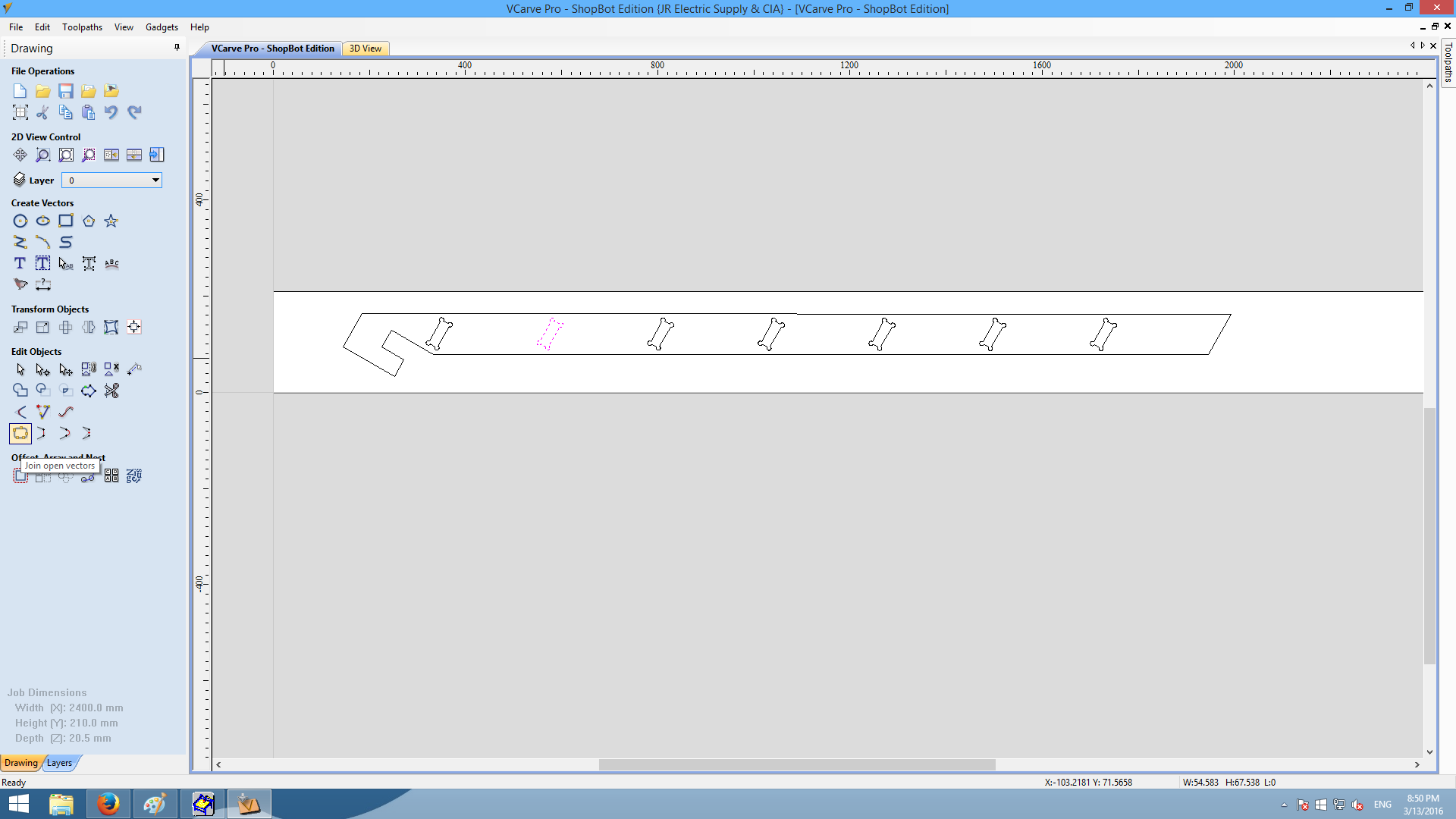The width and height of the screenshot is (1456, 819).
Task: Draw a star vector
Action: pyautogui.click(x=111, y=221)
